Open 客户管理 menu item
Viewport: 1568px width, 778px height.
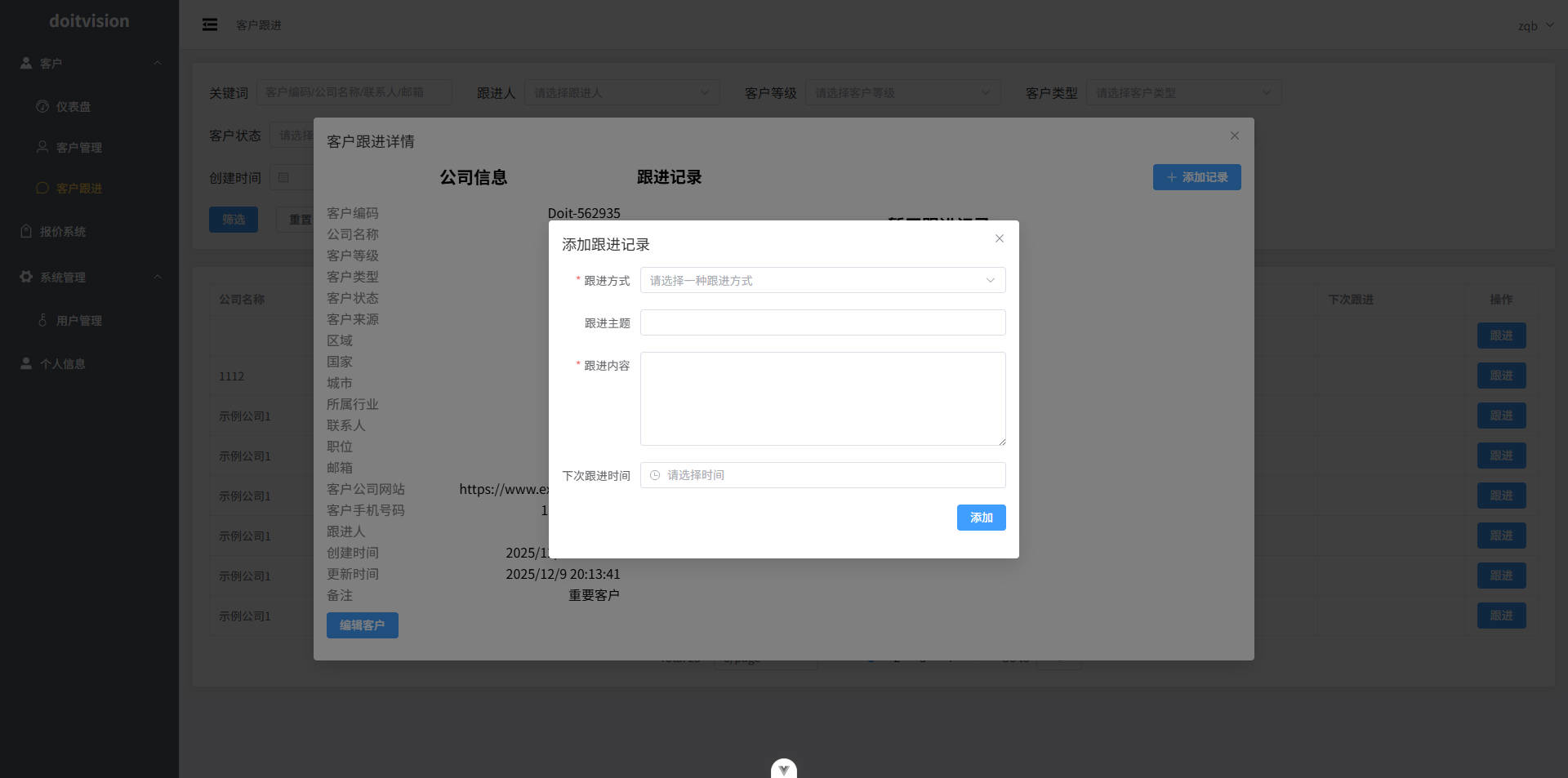click(89, 147)
